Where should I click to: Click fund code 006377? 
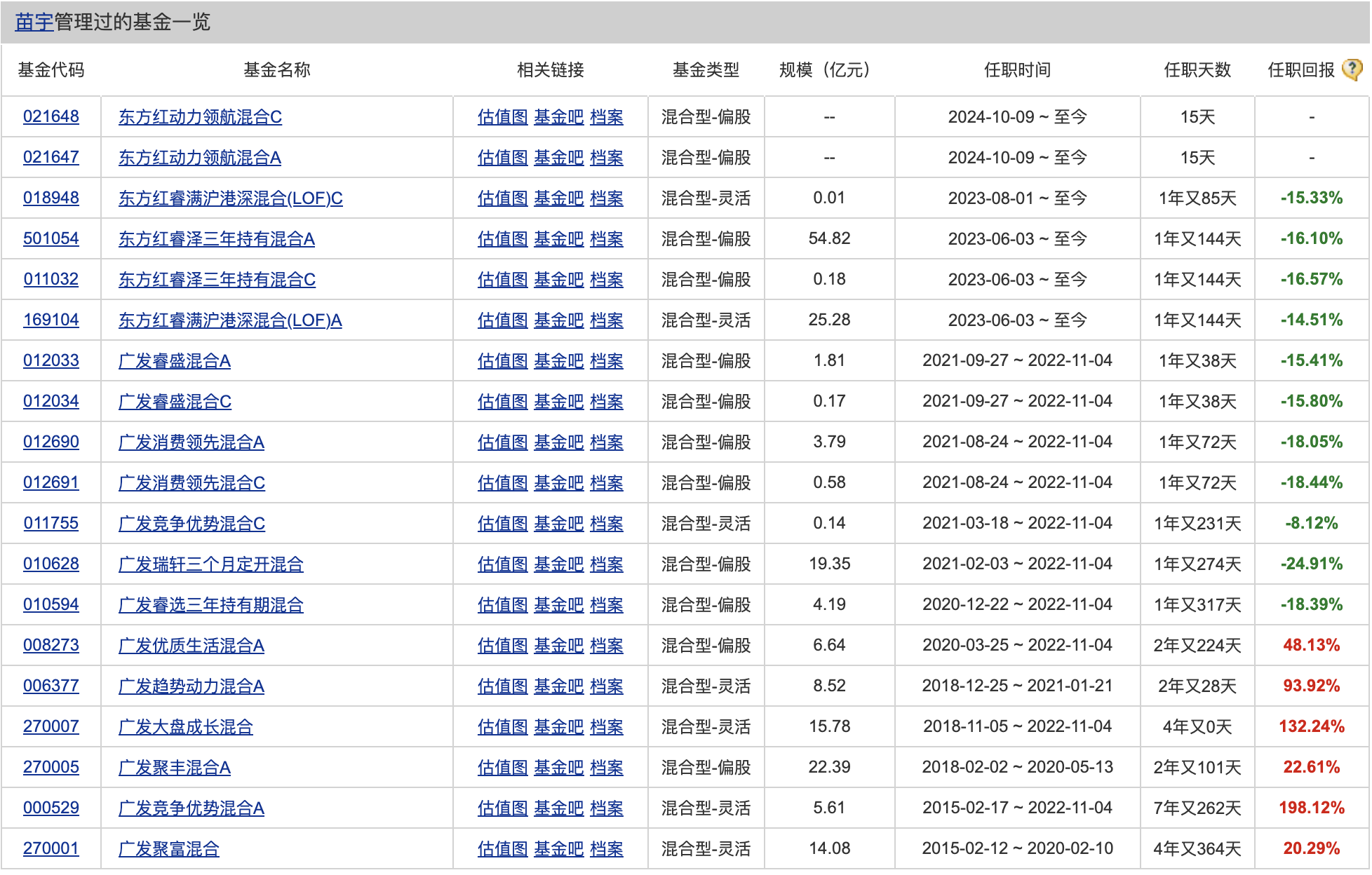tap(51, 686)
